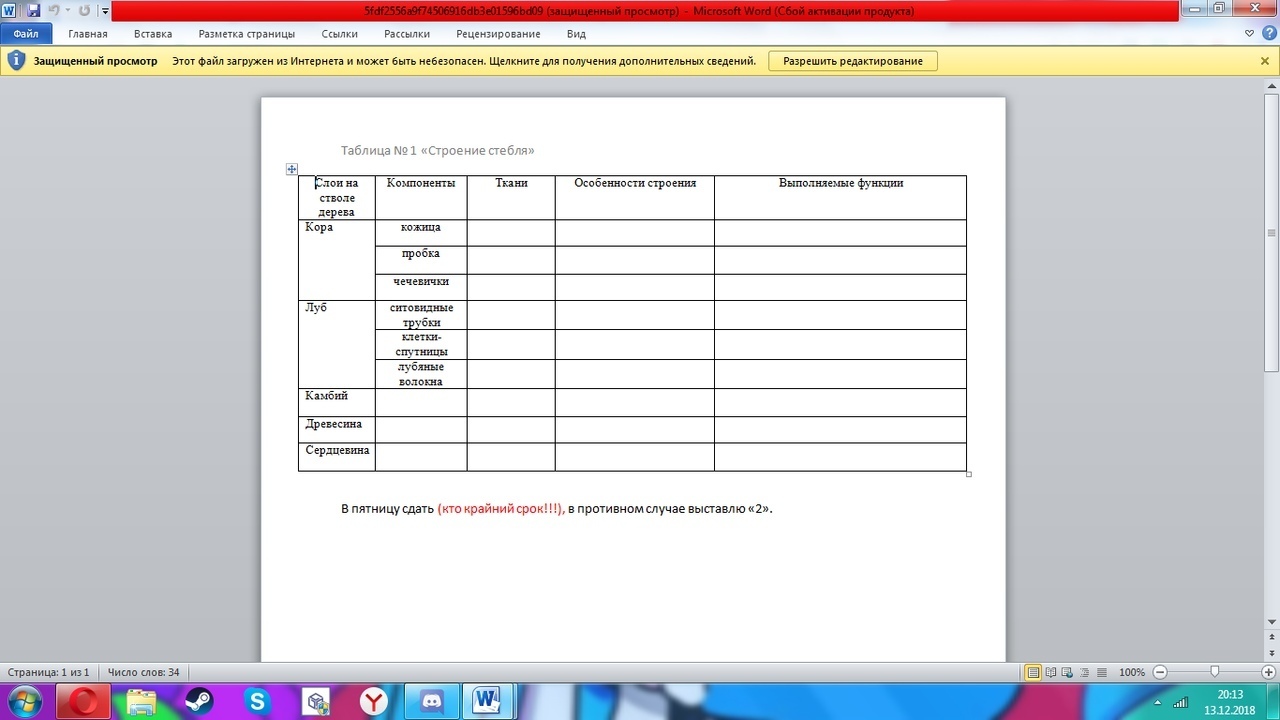1280x720 pixels.
Task: Switch to Outline view
Action: [1085, 672]
